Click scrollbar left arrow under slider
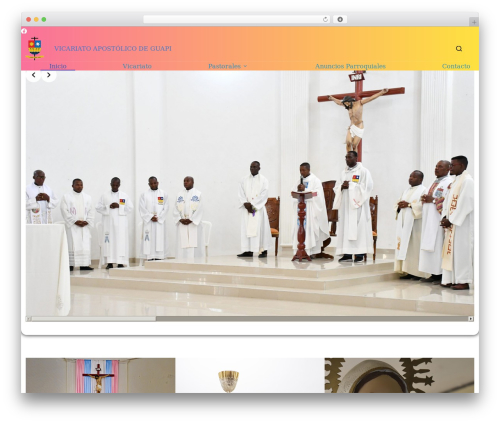The width and height of the screenshot is (500, 423). 28,319
